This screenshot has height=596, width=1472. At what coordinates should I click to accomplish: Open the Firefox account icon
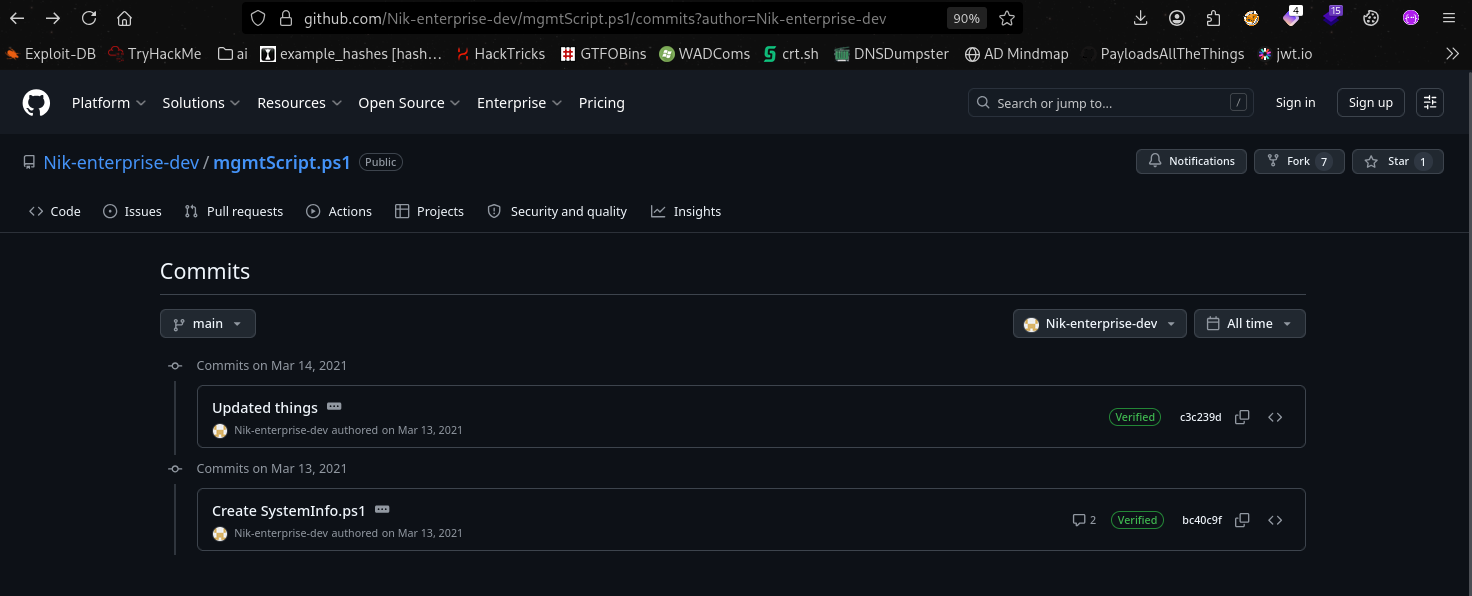click(x=1177, y=18)
